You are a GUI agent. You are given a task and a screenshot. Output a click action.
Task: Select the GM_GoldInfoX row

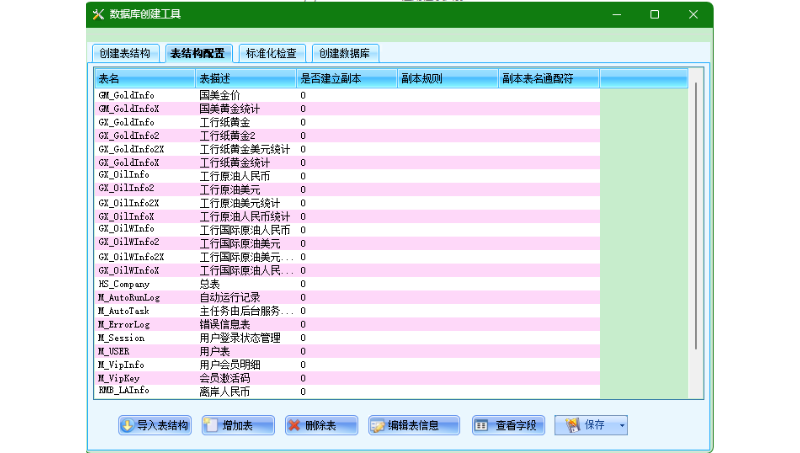pyautogui.click(x=347, y=109)
